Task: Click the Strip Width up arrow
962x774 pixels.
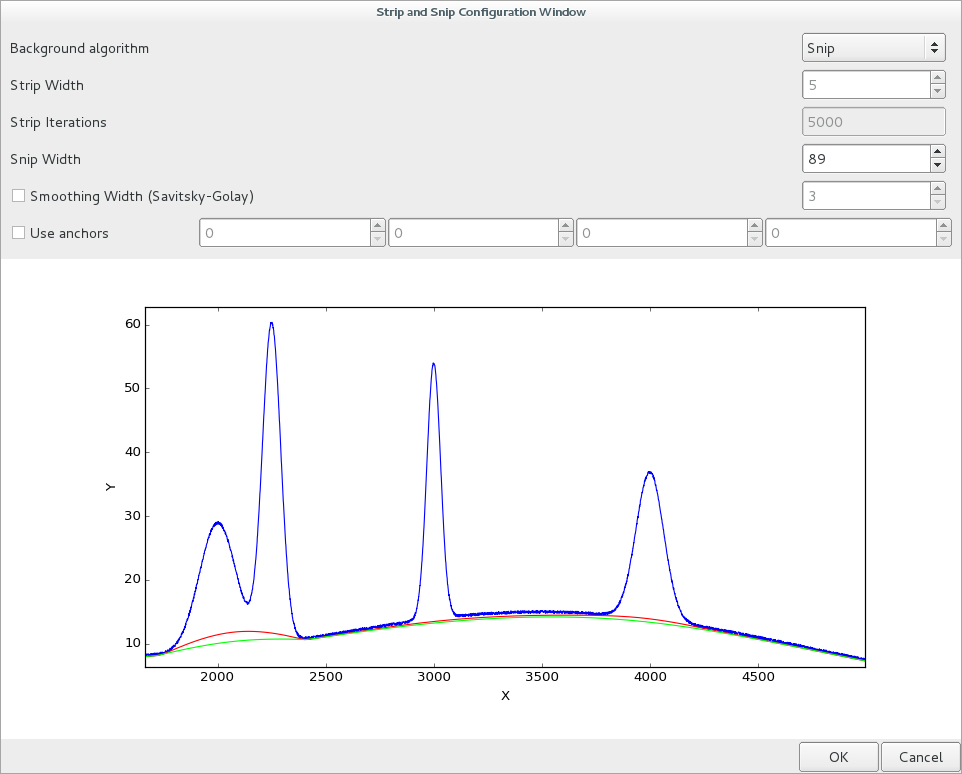Action: pyautogui.click(x=937, y=78)
